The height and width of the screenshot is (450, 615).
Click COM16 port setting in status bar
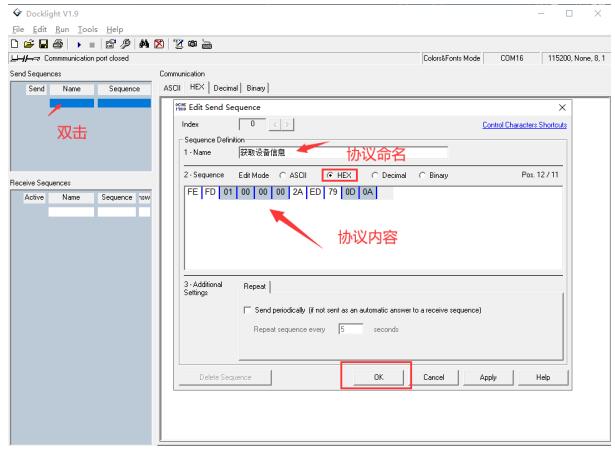click(511, 58)
